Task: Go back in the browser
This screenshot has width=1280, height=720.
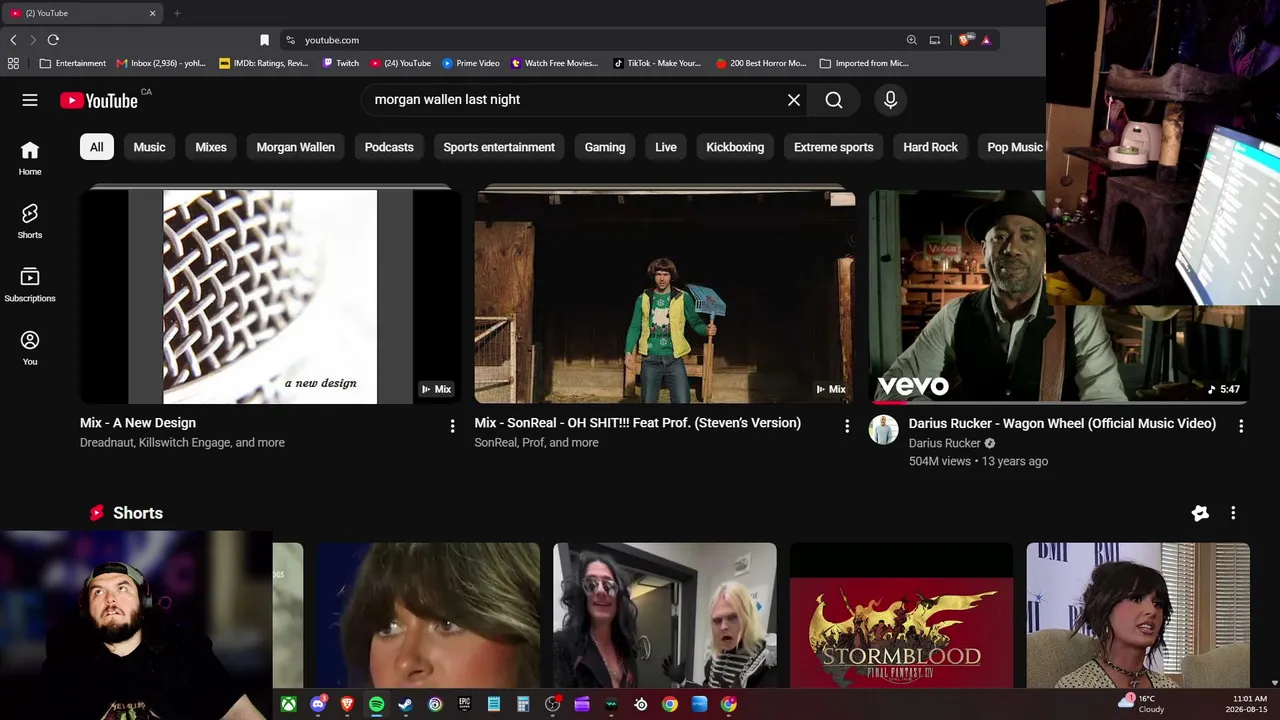Action: point(13,40)
